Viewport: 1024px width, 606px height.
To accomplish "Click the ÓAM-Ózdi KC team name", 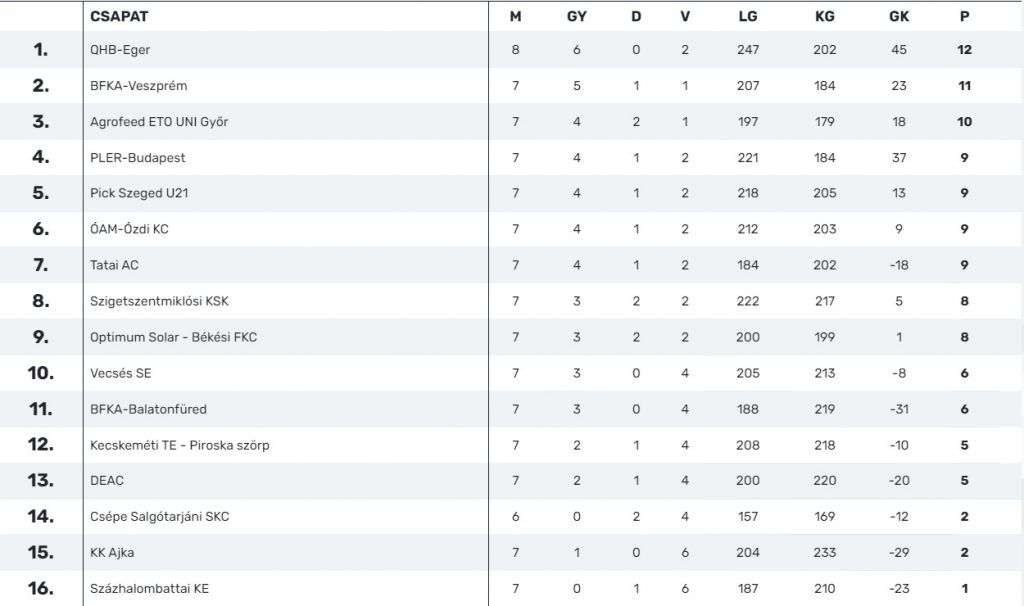I will (x=129, y=229).
